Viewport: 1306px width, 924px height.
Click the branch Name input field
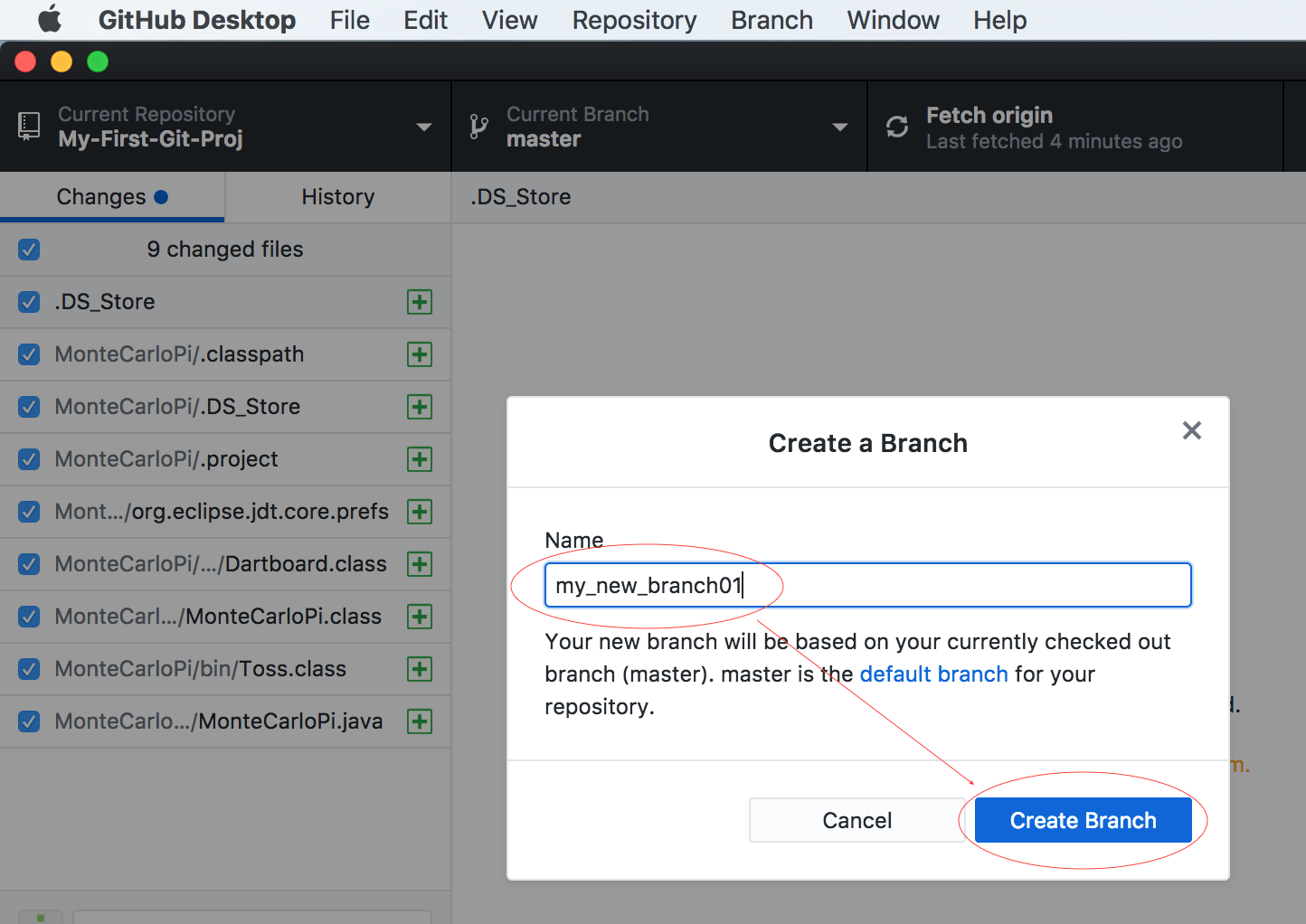click(x=868, y=585)
